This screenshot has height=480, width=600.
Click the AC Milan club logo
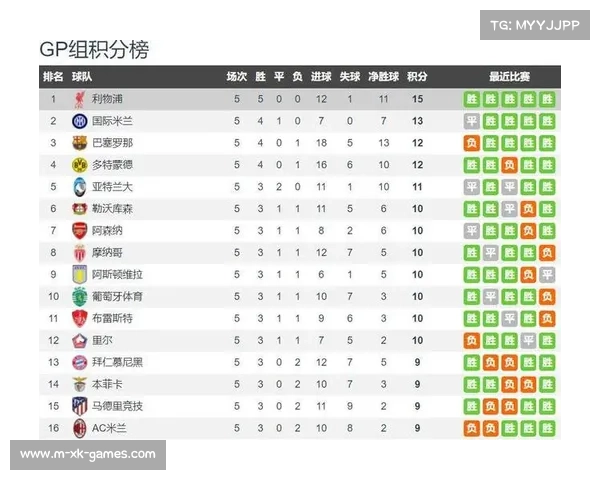coord(80,428)
